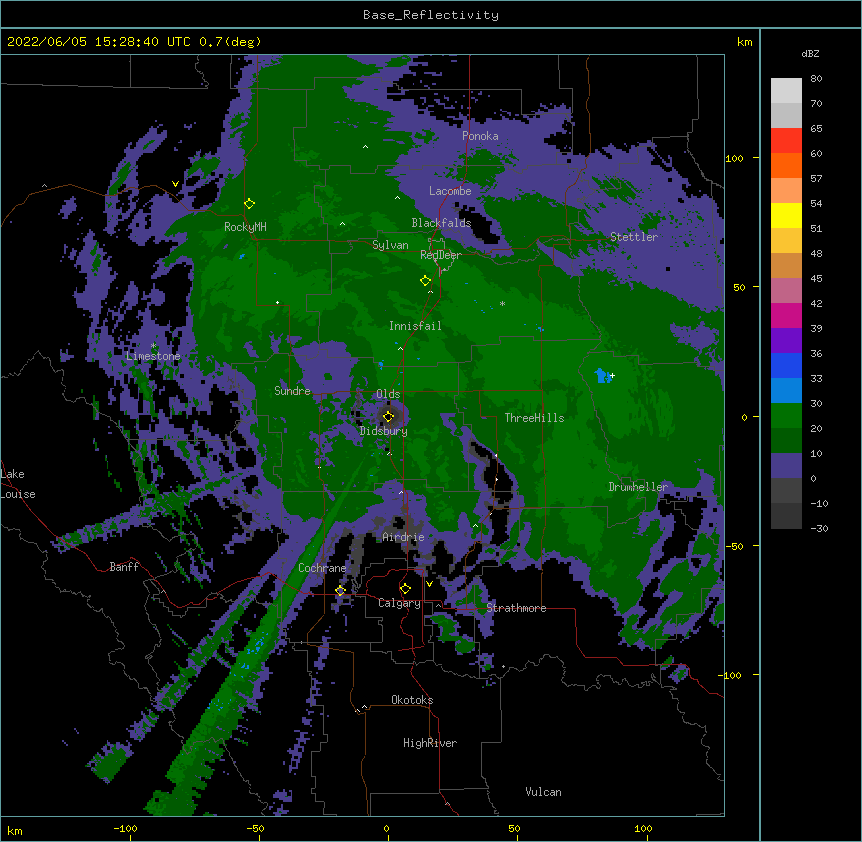Select the radar site diamond between Olds and Didsbury
Screen dimensions: 862x842
388,416
